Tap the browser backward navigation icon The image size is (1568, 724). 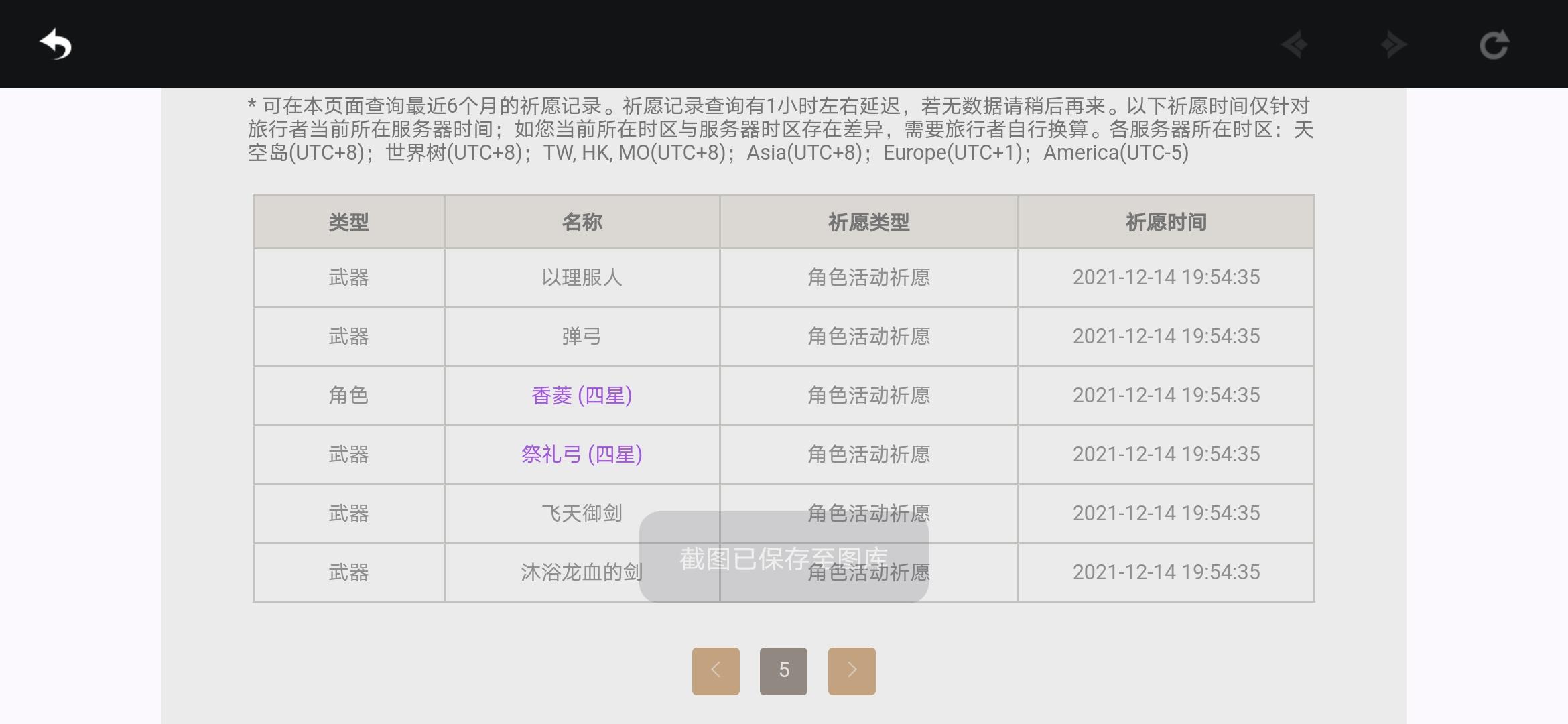1295,45
